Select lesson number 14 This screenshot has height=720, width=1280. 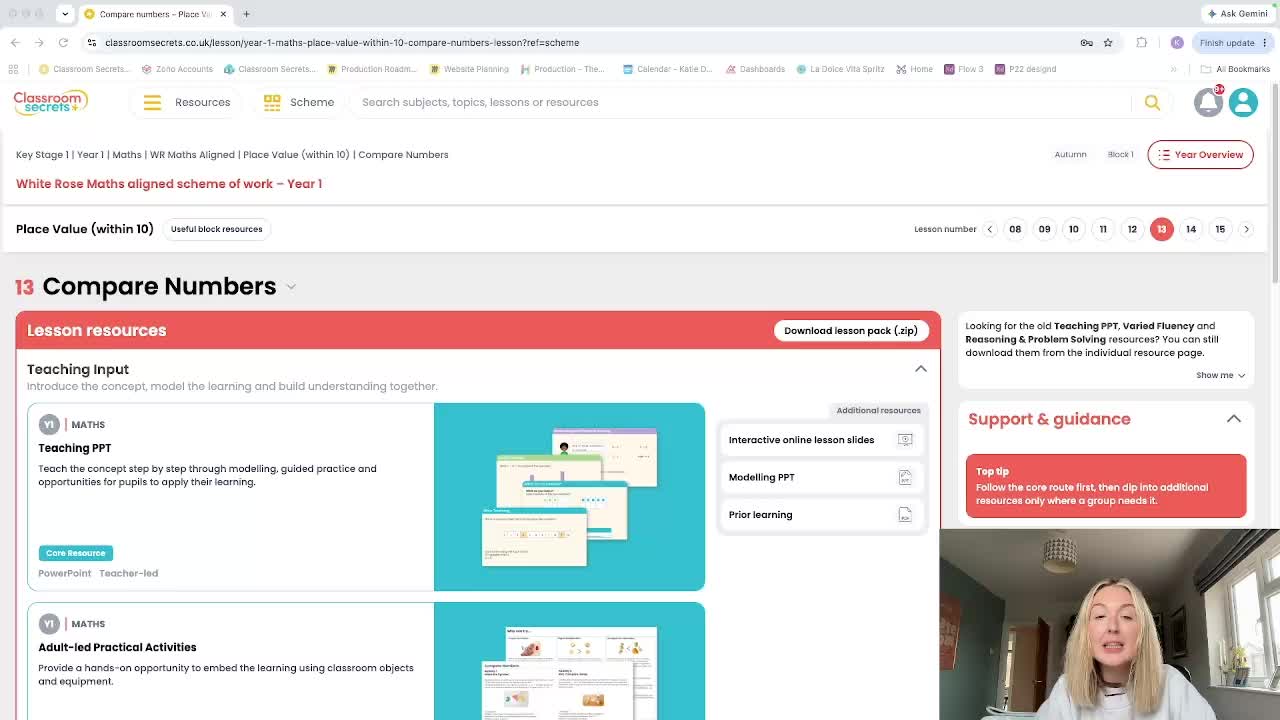pyautogui.click(x=1191, y=229)
